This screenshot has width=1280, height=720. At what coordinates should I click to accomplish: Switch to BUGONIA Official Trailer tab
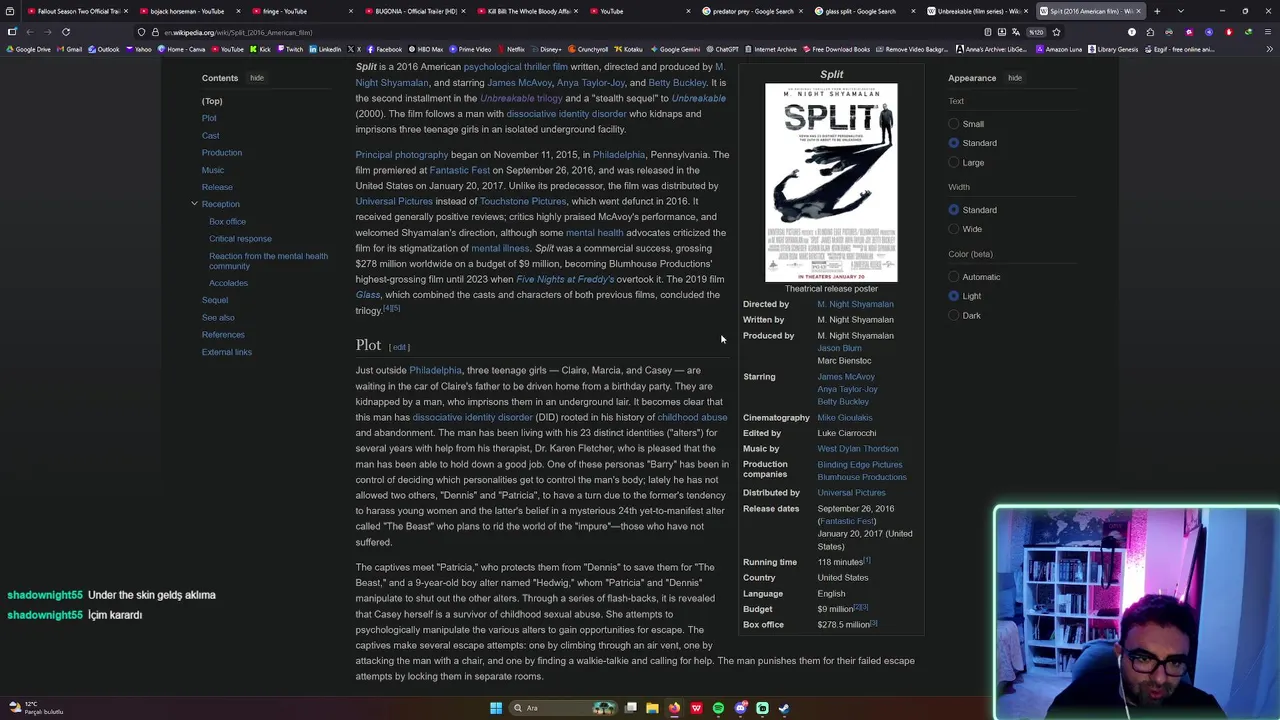coord(415,11)
